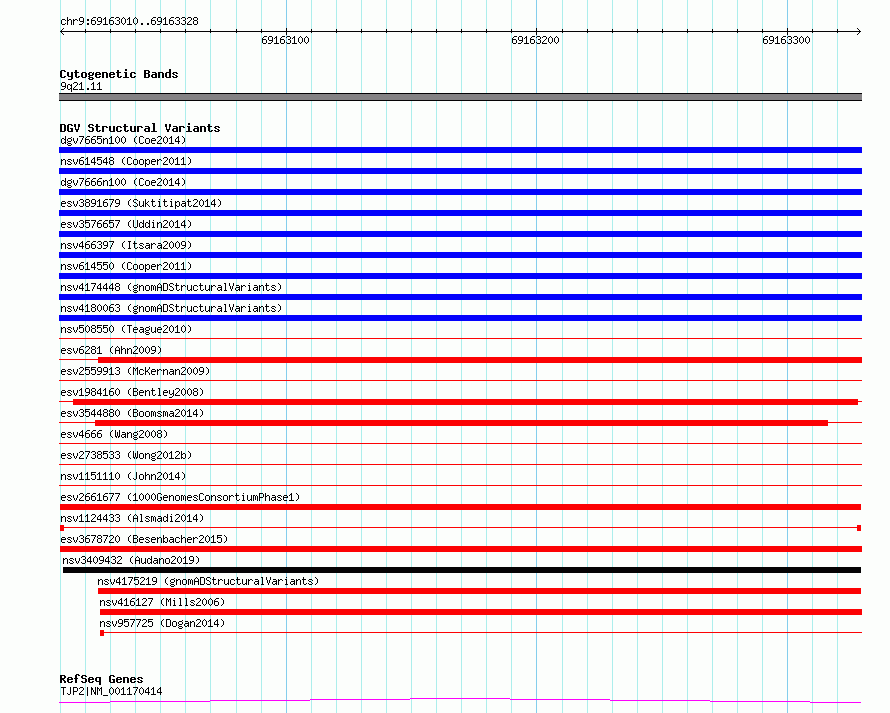Click the thin red line under nsv508550

point(460,339)
